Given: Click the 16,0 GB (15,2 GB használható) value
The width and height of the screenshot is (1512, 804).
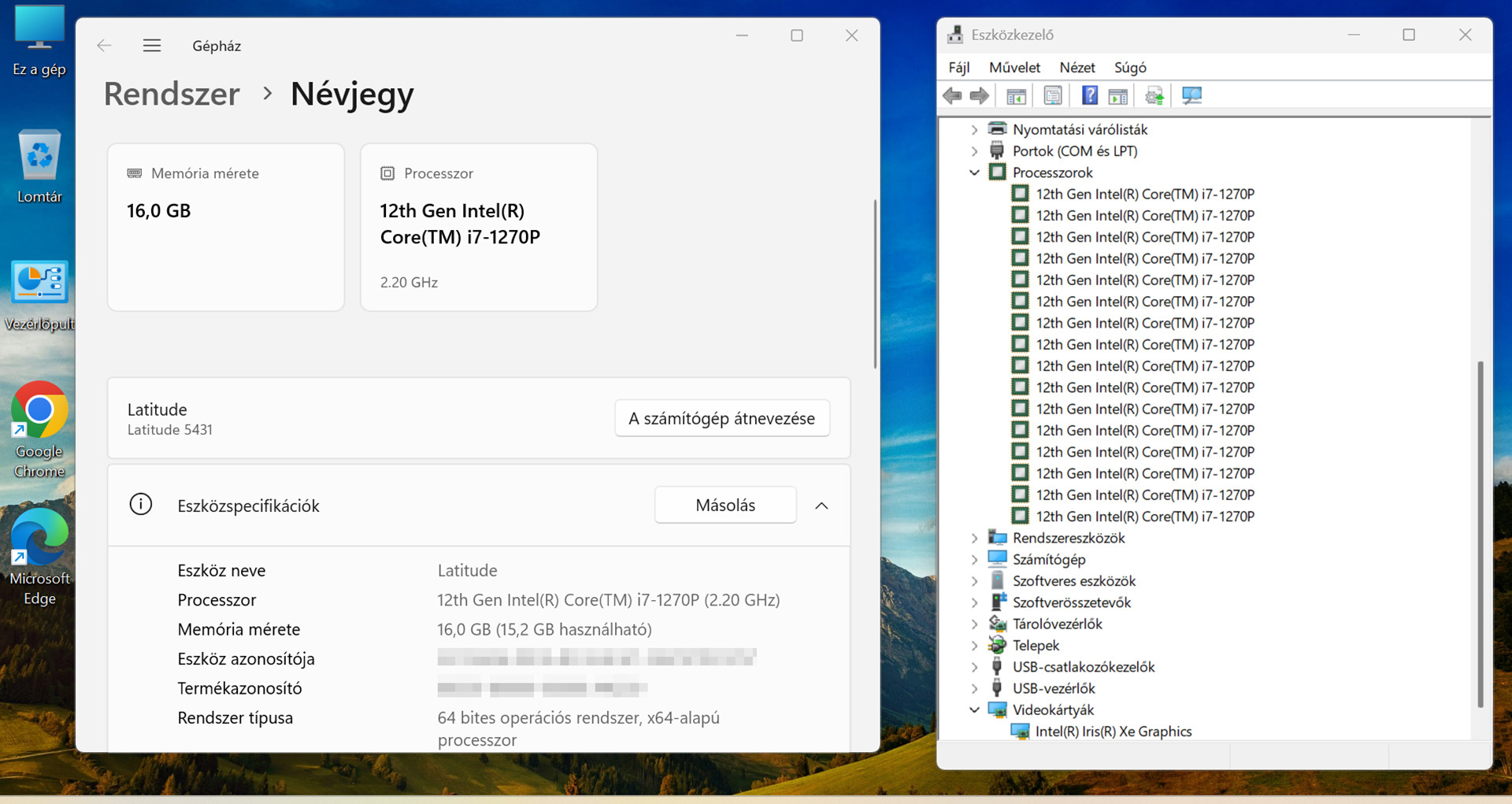Looking at the screenshot, I should (545, 629).
